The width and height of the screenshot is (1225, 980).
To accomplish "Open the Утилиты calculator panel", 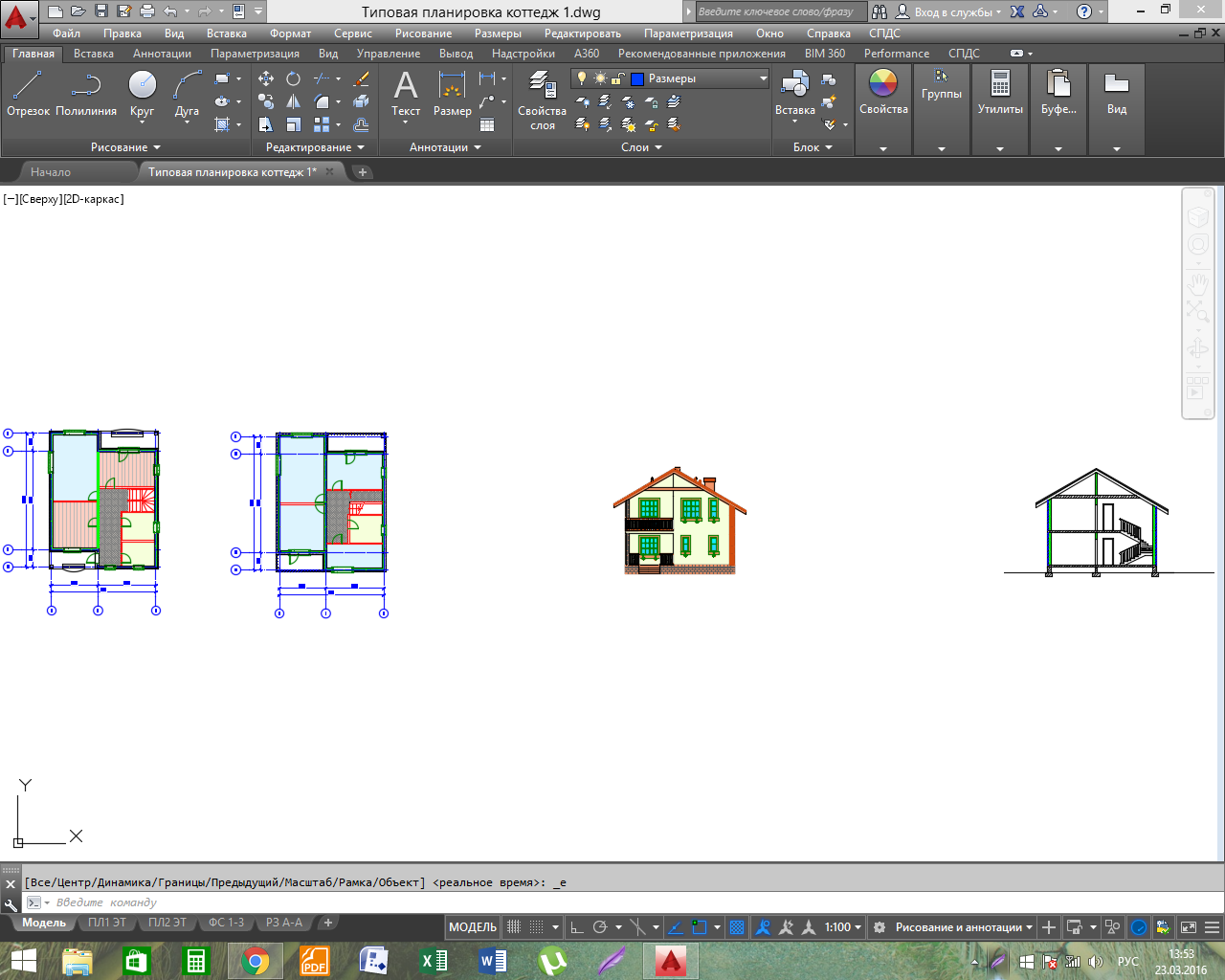I will point(1000,93).
